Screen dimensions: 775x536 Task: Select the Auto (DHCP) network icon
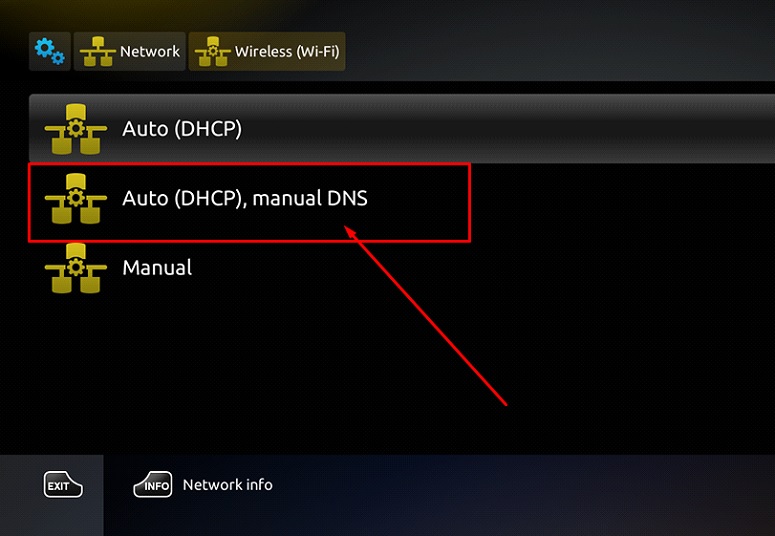pos(76,129)
